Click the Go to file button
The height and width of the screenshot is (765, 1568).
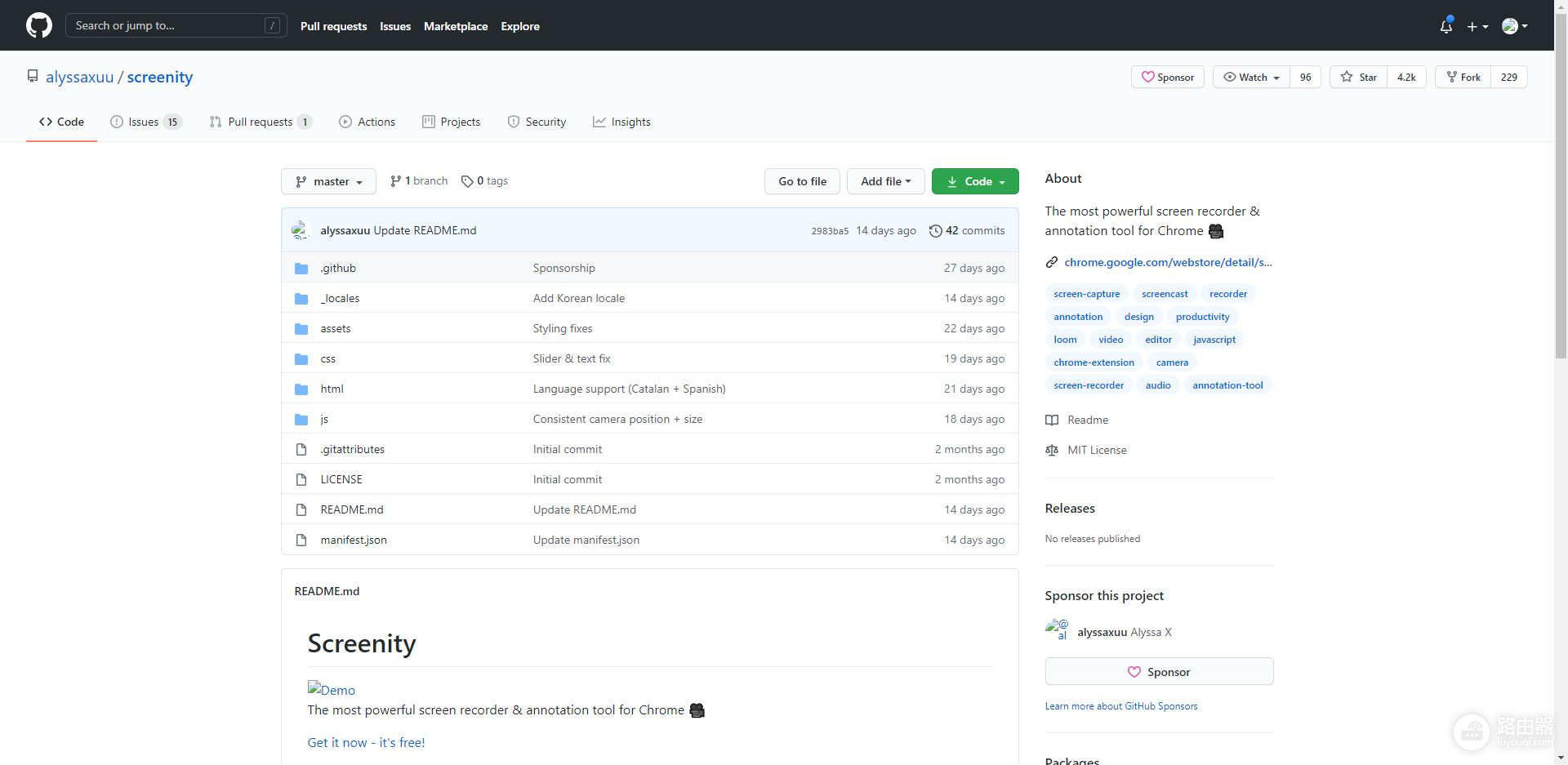[802, 181]
